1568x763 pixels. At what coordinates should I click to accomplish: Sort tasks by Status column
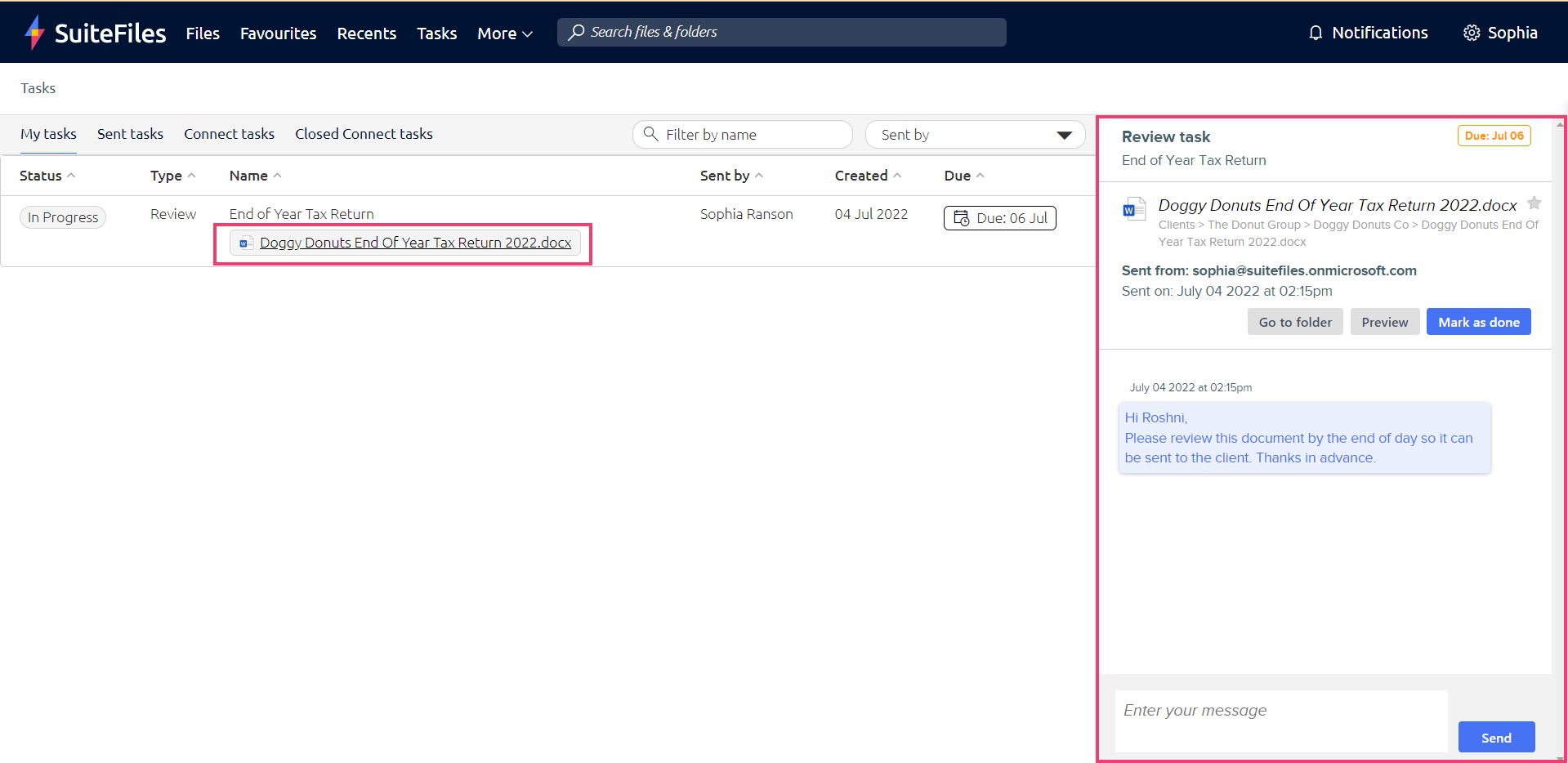pyautogui.click(x=47, y=176)
